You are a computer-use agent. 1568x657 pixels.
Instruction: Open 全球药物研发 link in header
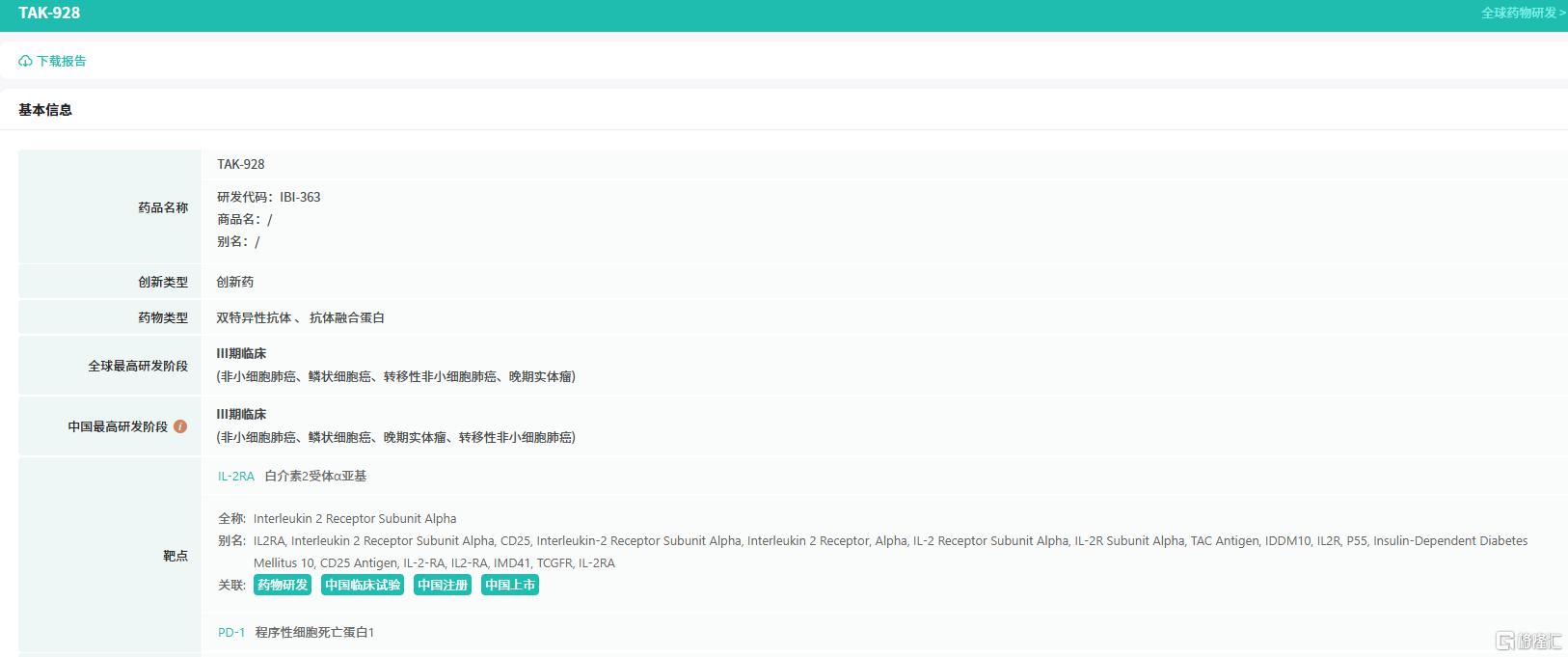pyautogui.click(x=1524, y=13)
